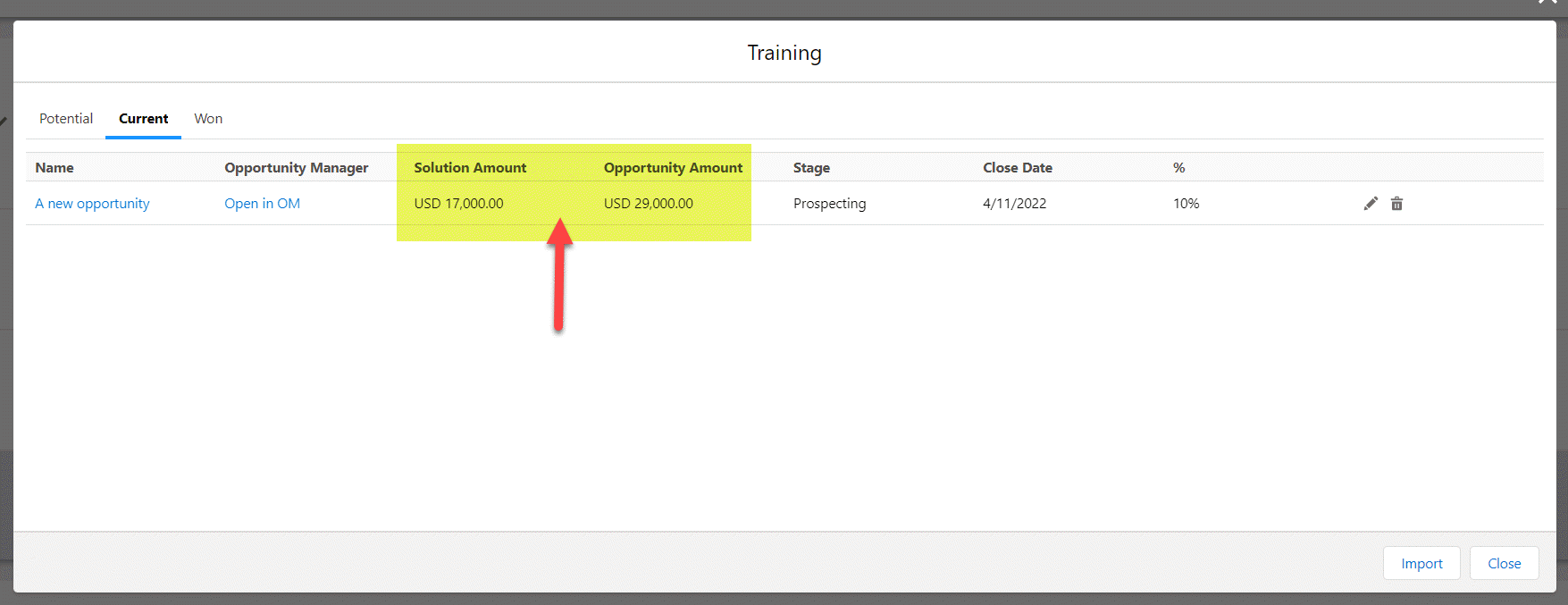This screenshot has height=605, width=1568.
Task: Click the Opportunity Amount column header
Action: click(x=673, y=168)
